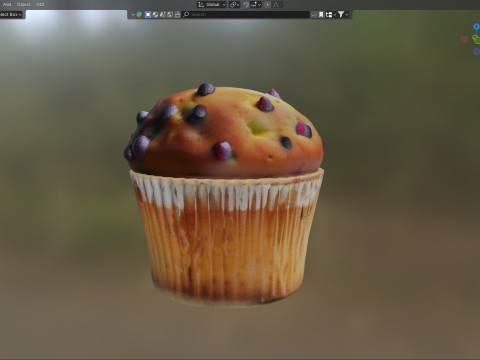Open the snapping options dropdown
This screenshot has height=360, width=480.
tap(256, 5)
